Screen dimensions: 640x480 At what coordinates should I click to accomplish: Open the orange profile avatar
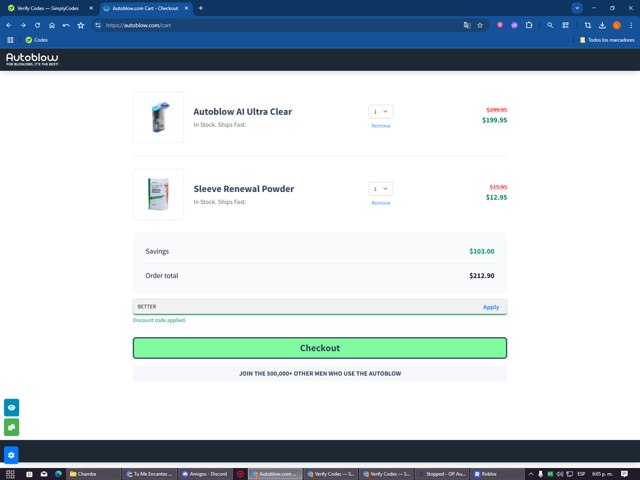617,25
